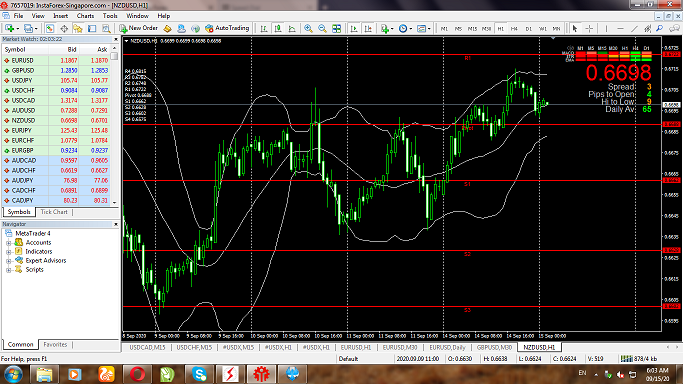The width and height of the screenshot is (683, 384).
Task: Open the New Chart dropdown arrow
Action: tap(17, 29)
